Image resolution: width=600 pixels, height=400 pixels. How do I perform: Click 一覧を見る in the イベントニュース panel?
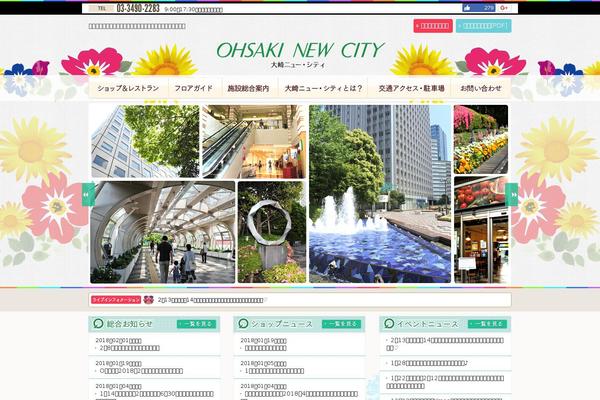point(487,324)
